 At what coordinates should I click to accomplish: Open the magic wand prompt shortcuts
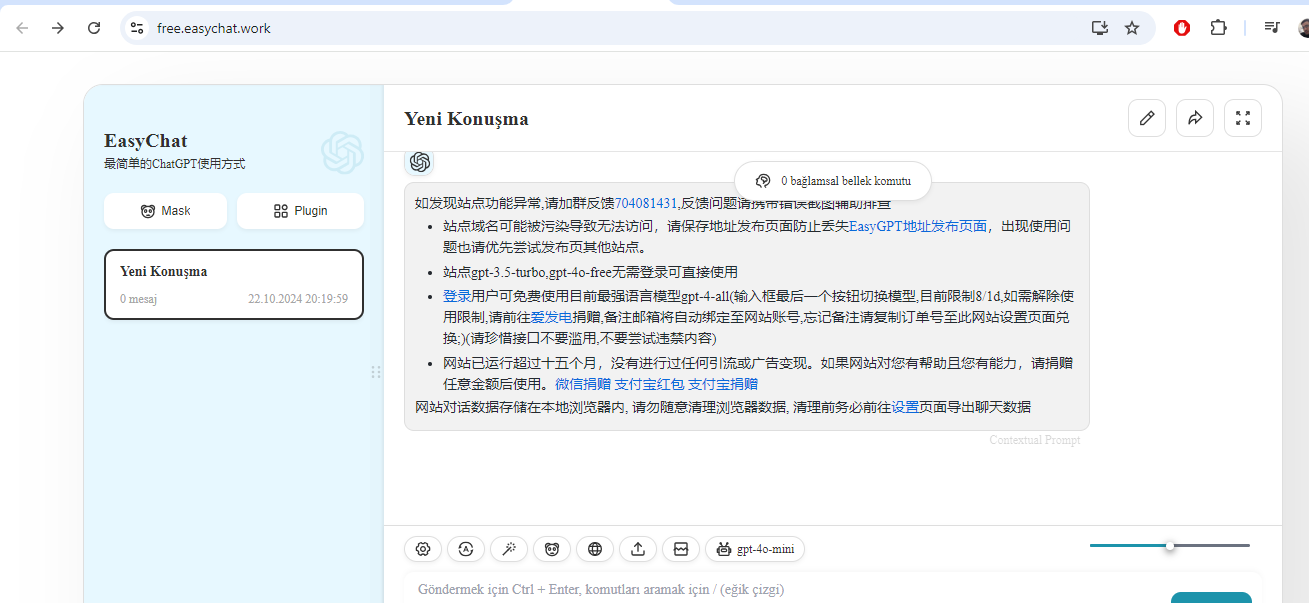(x=509, y=549)
